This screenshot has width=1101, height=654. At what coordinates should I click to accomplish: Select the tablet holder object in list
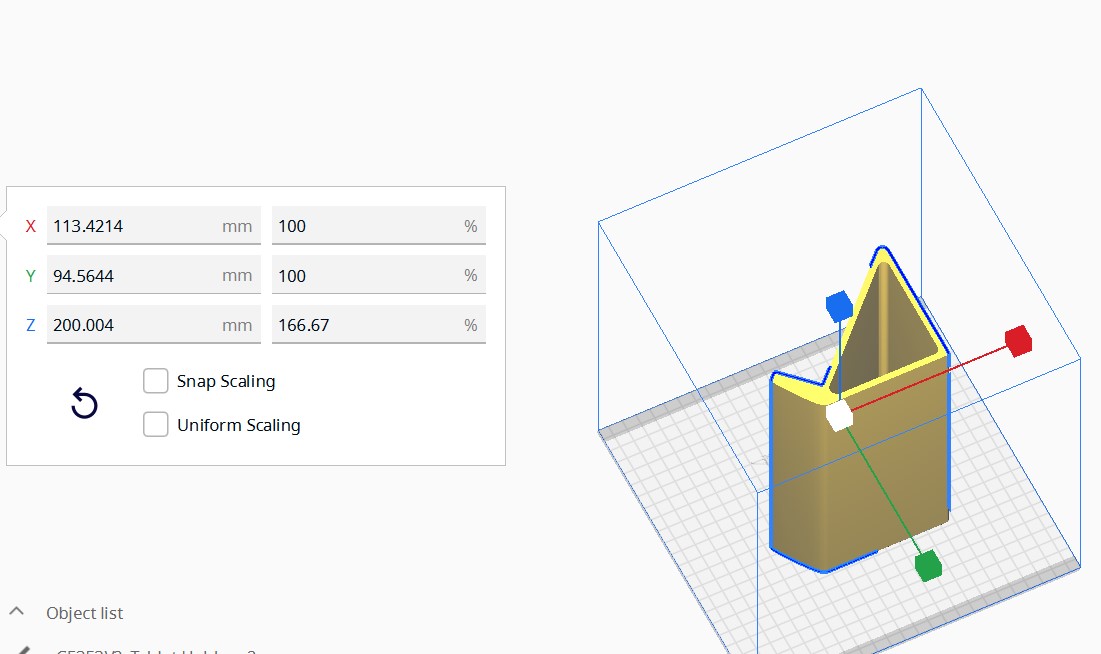(155, 650)
